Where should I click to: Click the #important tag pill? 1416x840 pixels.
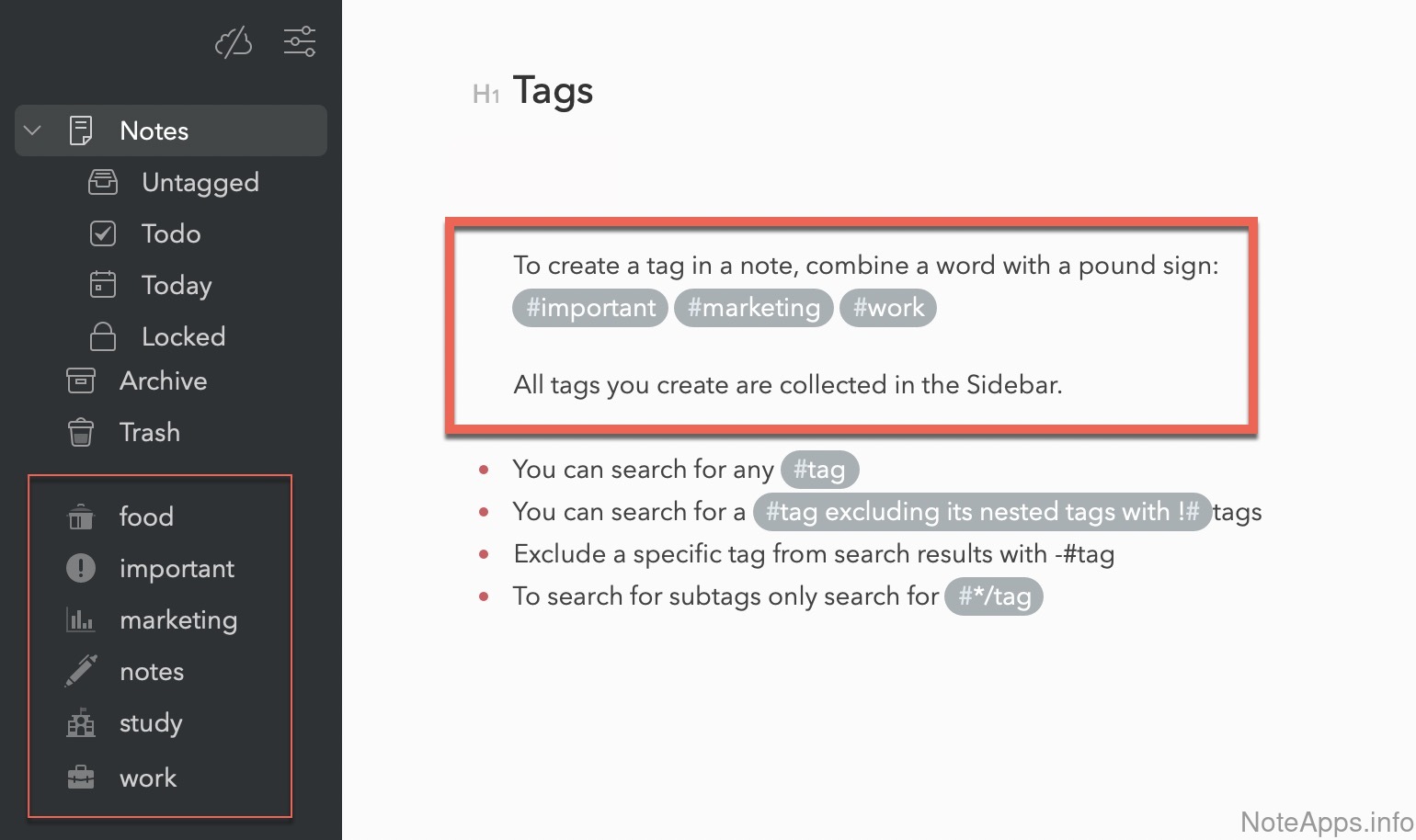[x=590, y=308]
